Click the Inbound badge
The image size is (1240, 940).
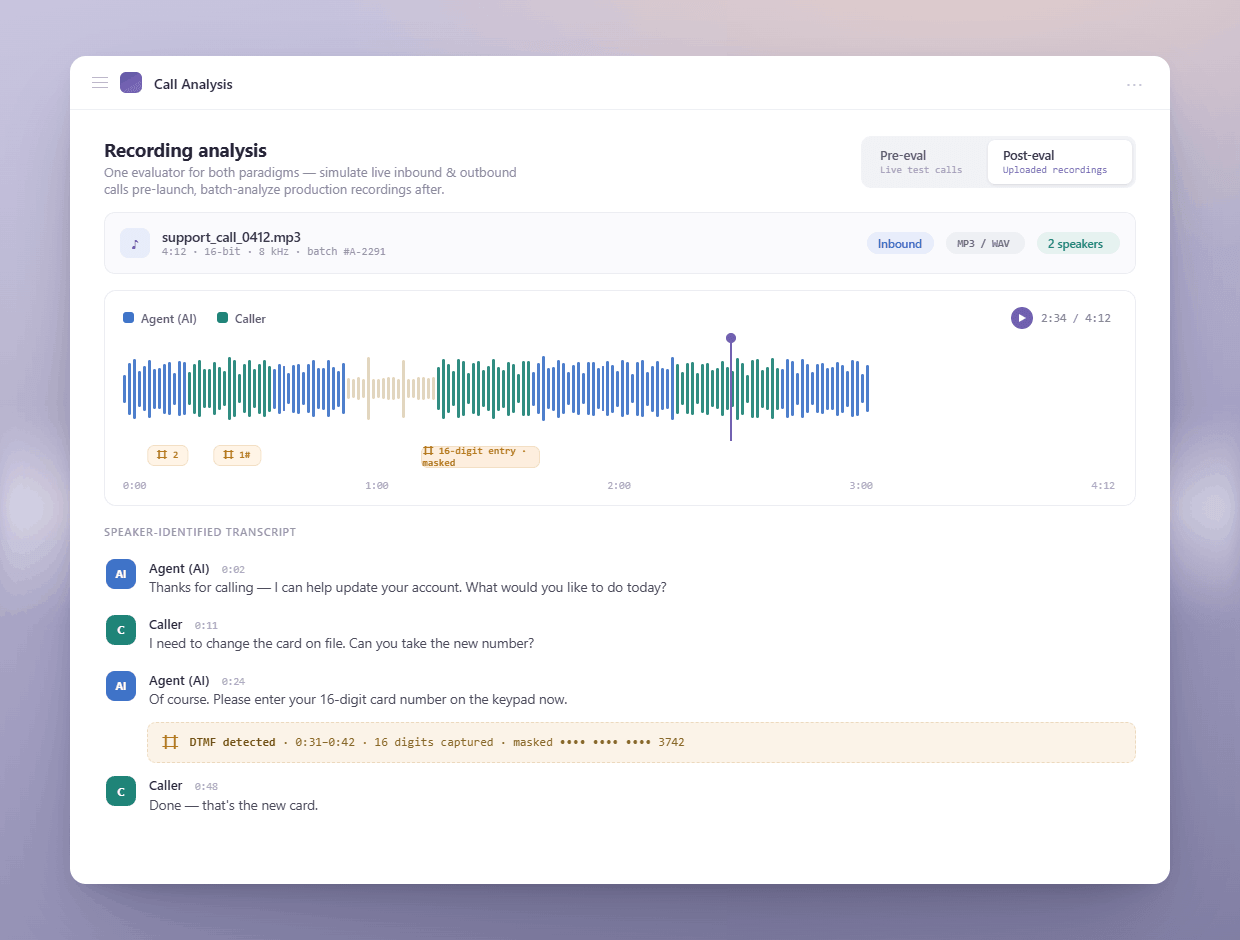(x=900, y=244)
